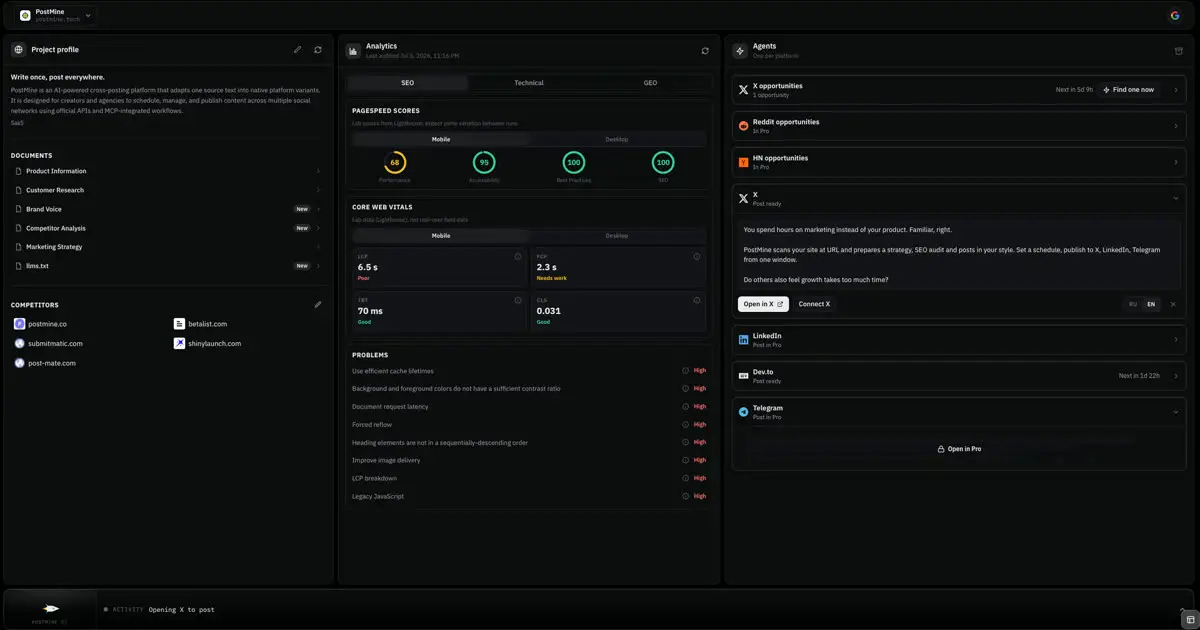Switch to the Technical analytics tab

(x=529, y=83)
